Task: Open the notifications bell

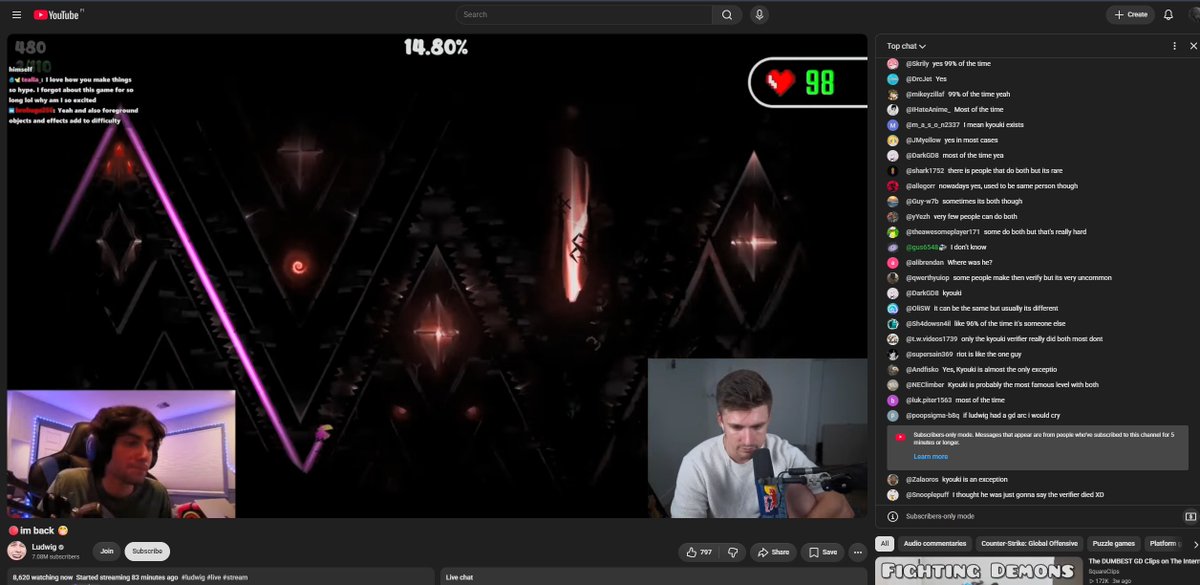Action: tap(1168, 15)
